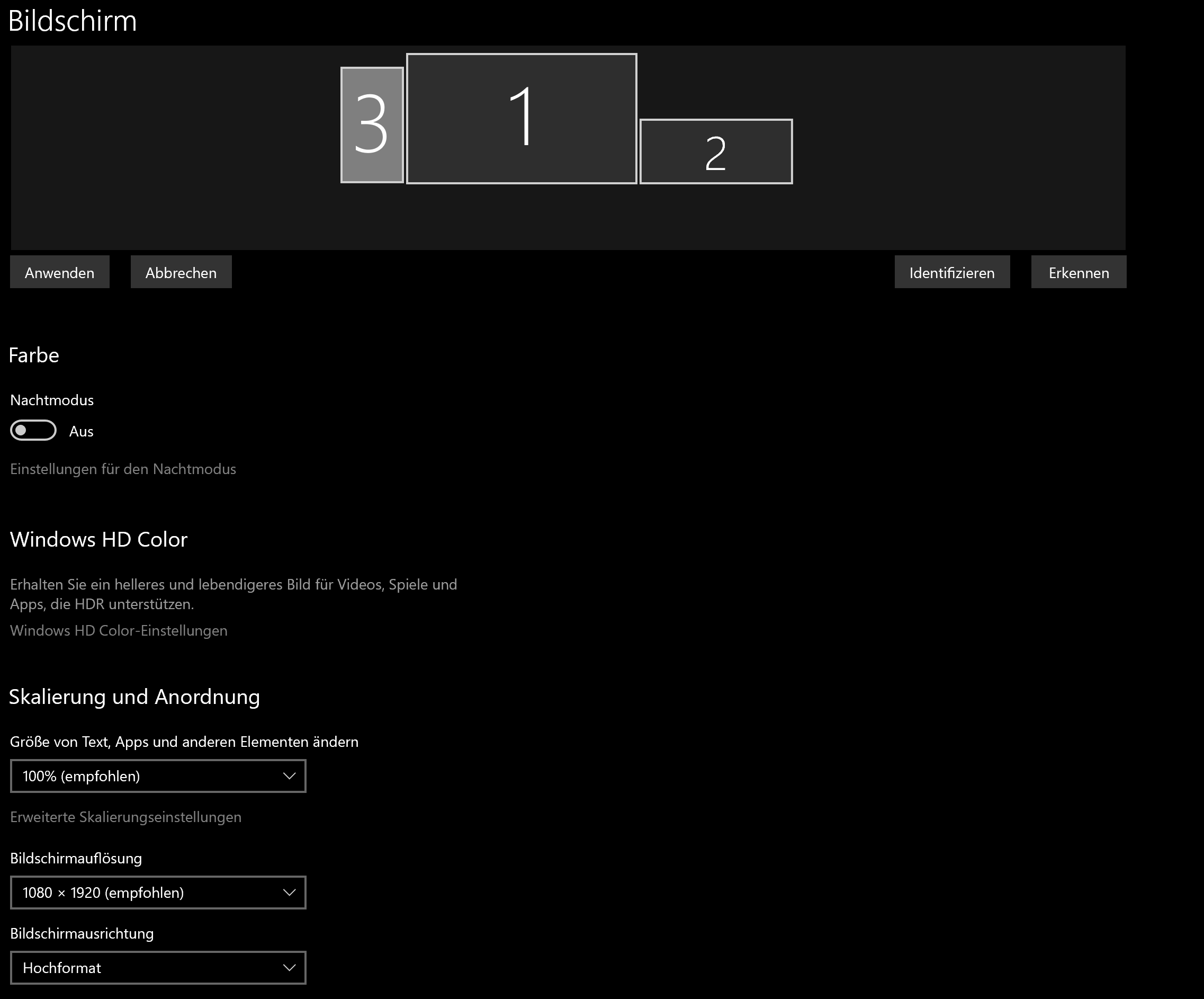
Task: Click Erkennen to detect displays
Action: click(x=1078, y=272)
